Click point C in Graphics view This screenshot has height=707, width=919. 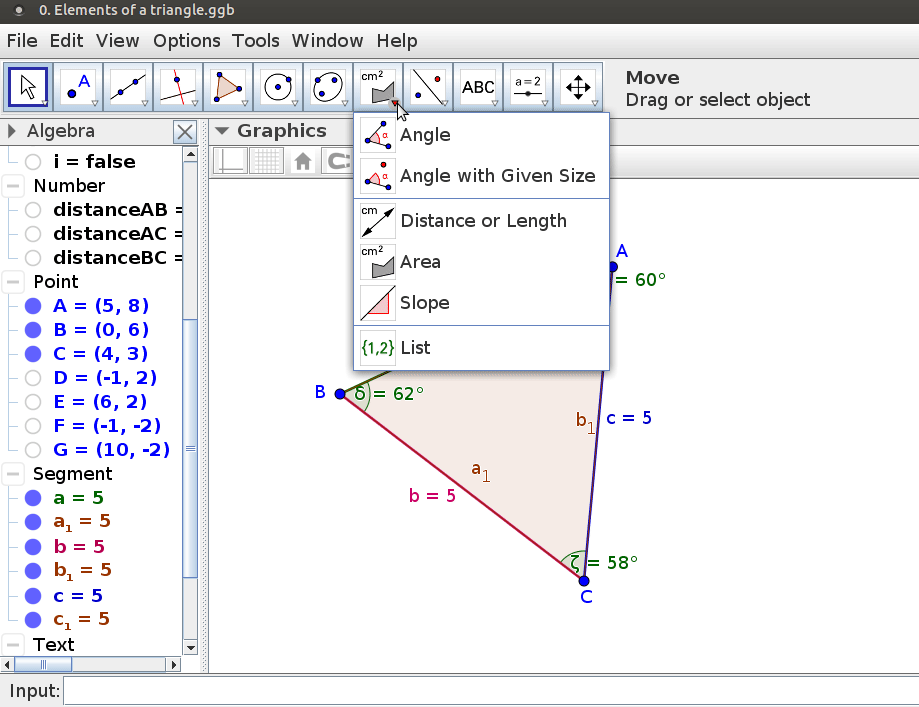pos(584,581)
